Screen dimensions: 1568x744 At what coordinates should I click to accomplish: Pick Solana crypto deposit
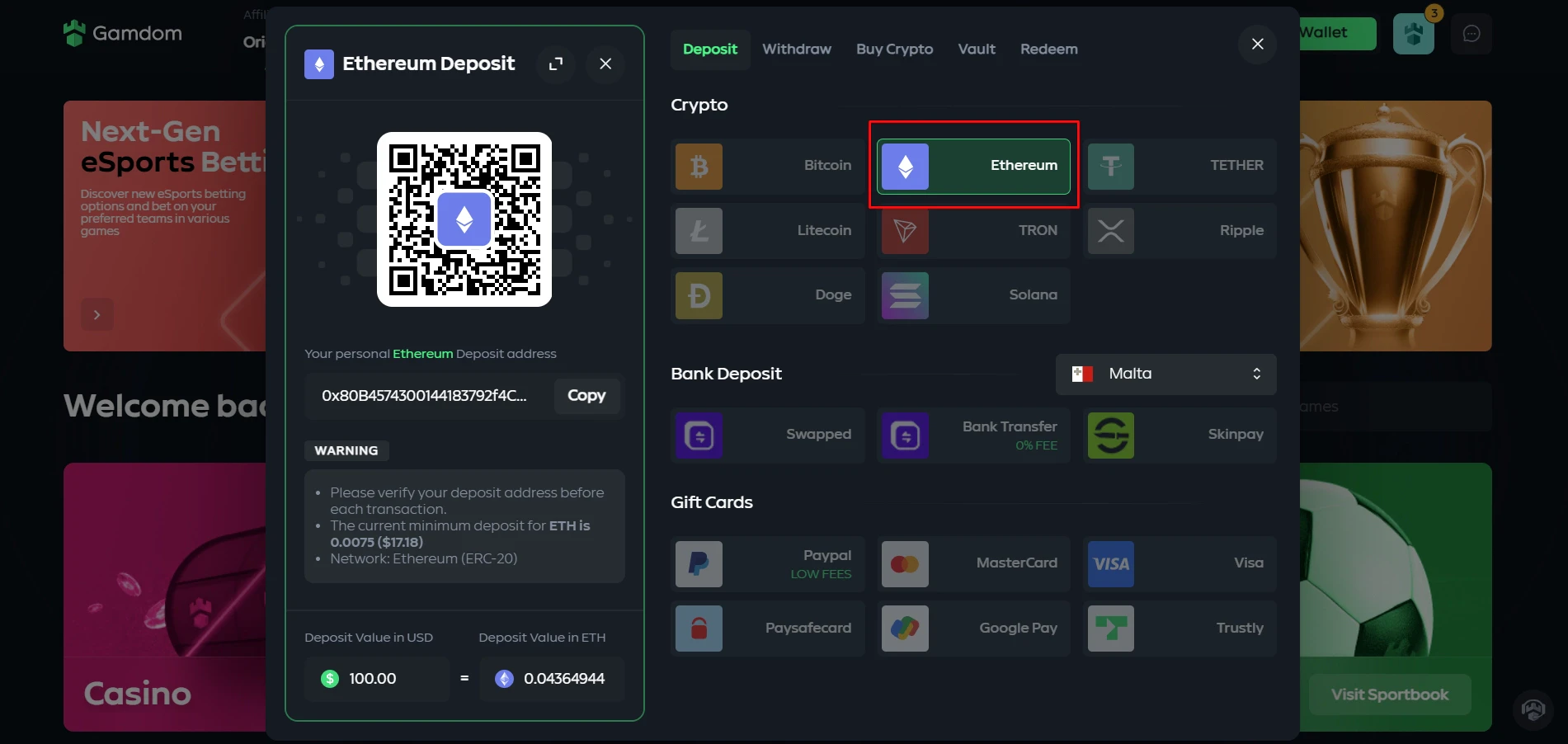pyautogui.click(x=973, y=295)
